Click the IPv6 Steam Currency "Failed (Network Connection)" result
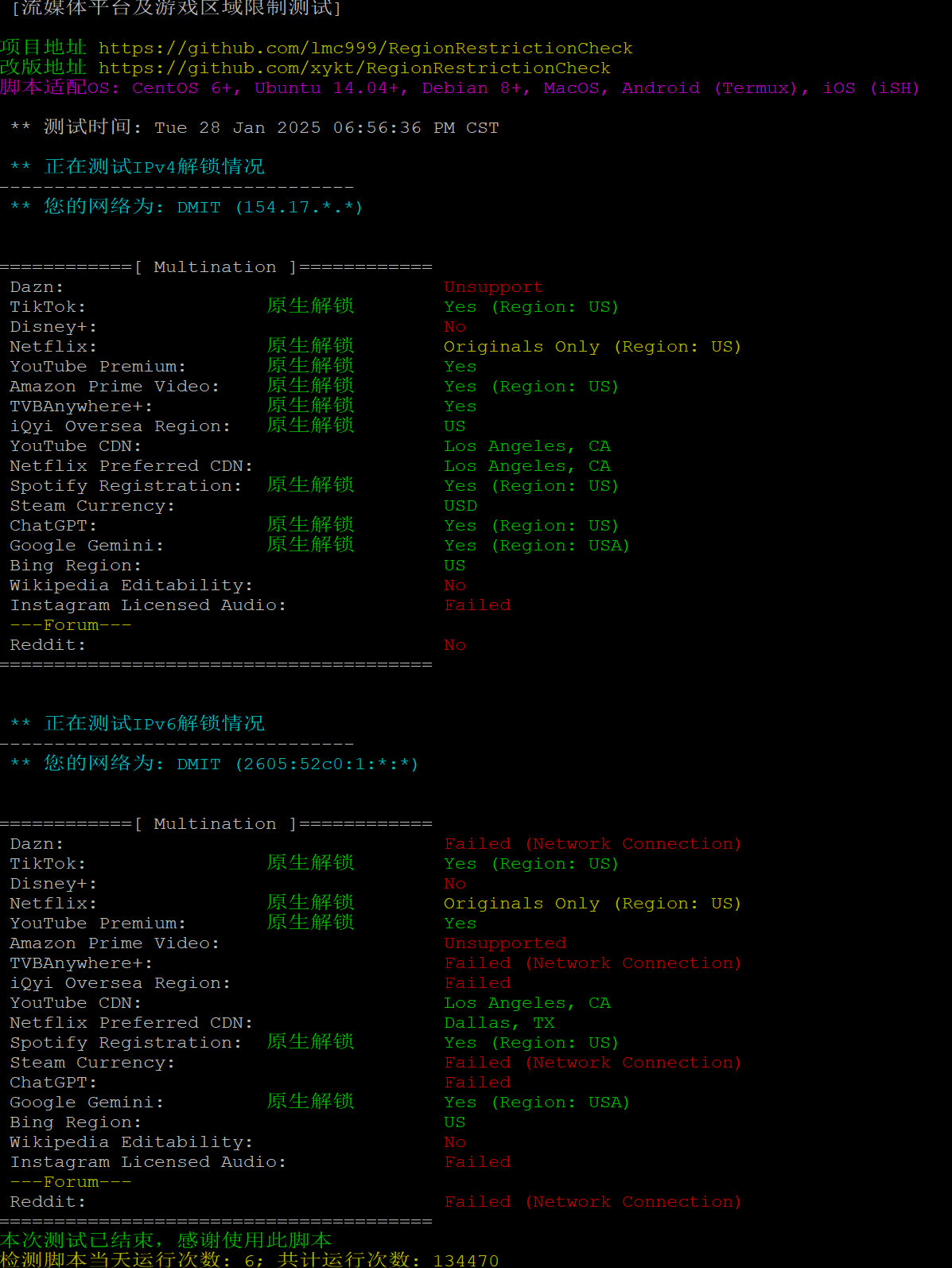952x1268 pixels. pos(593,1063)
